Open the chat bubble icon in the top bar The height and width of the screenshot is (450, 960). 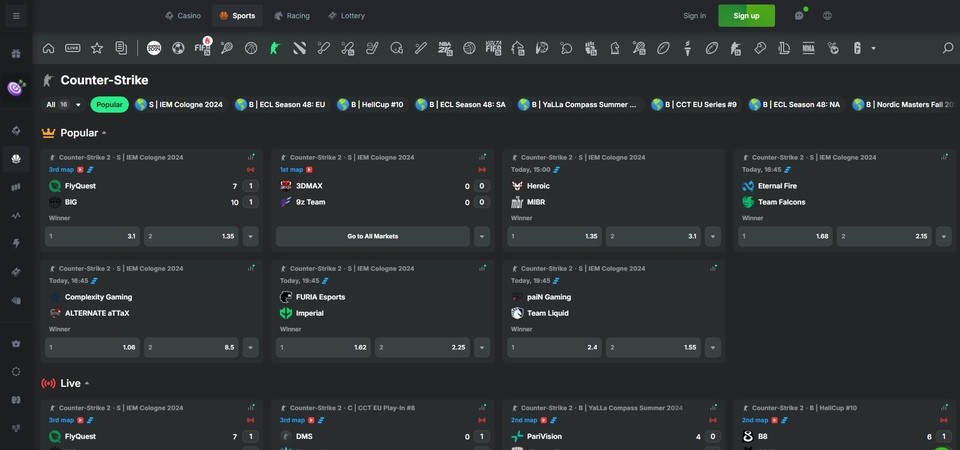(800, 15)
